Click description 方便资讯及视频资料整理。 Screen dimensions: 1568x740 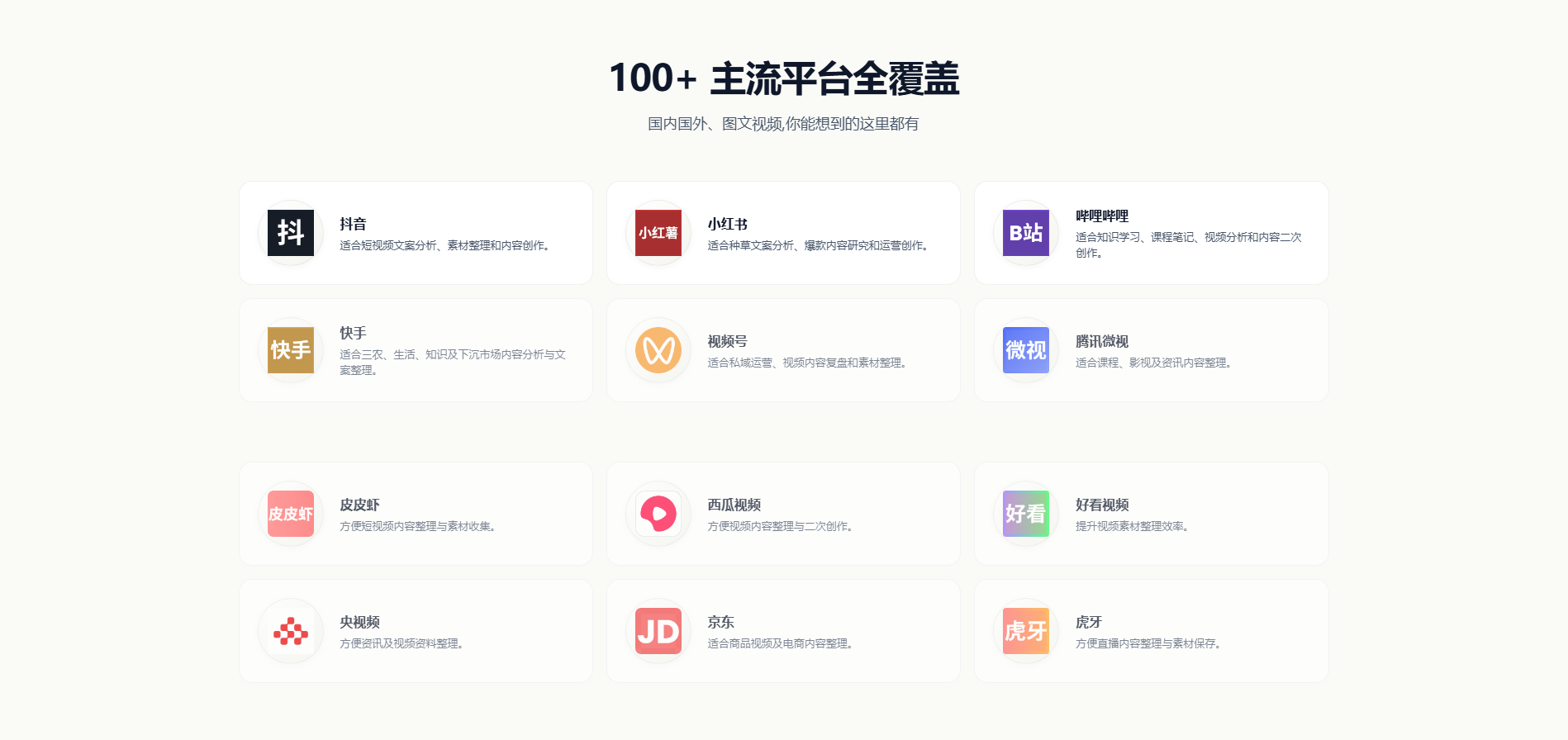click(404, 643)
